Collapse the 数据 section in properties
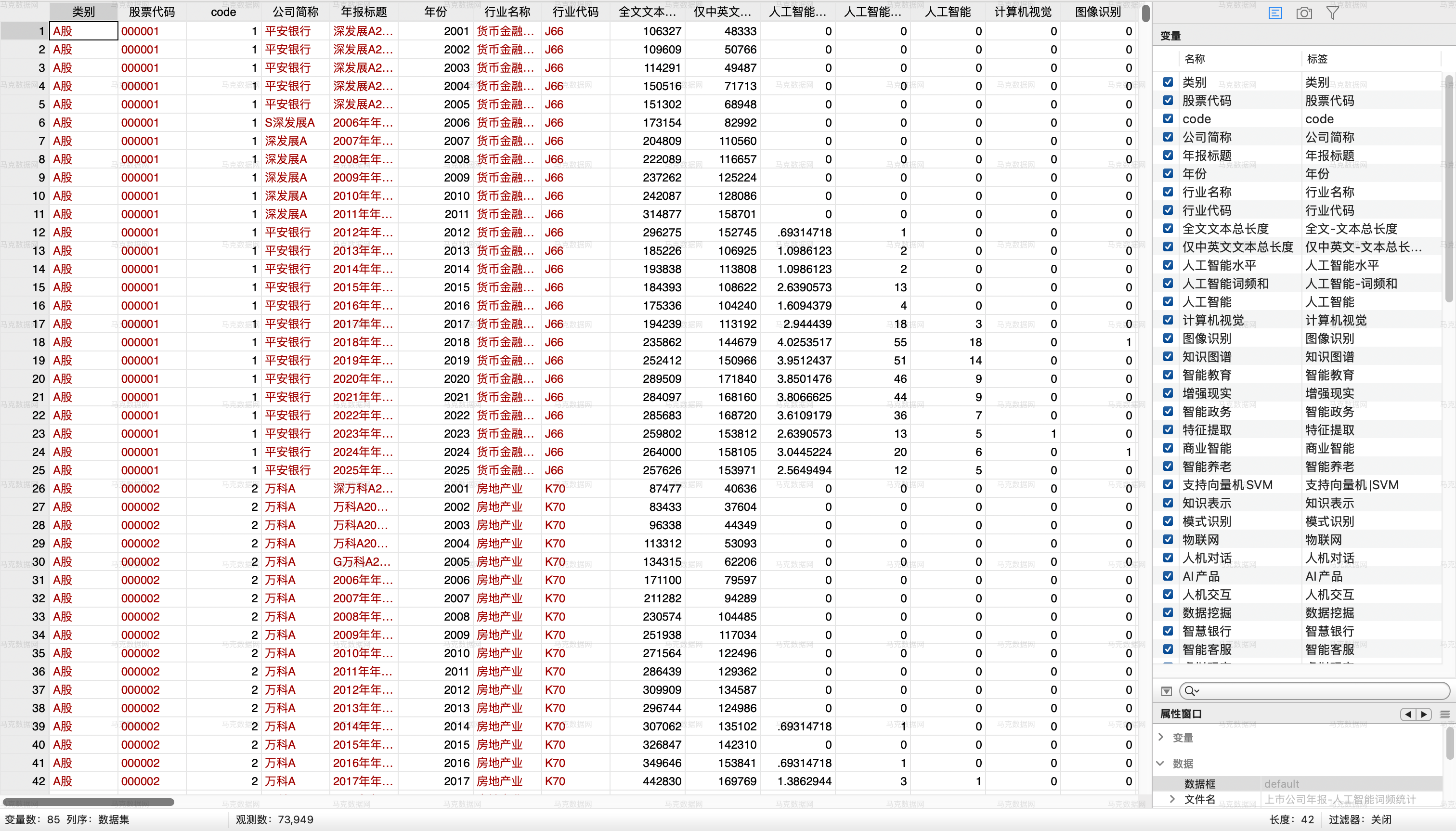1456x831 pixels. (1161, 763)
